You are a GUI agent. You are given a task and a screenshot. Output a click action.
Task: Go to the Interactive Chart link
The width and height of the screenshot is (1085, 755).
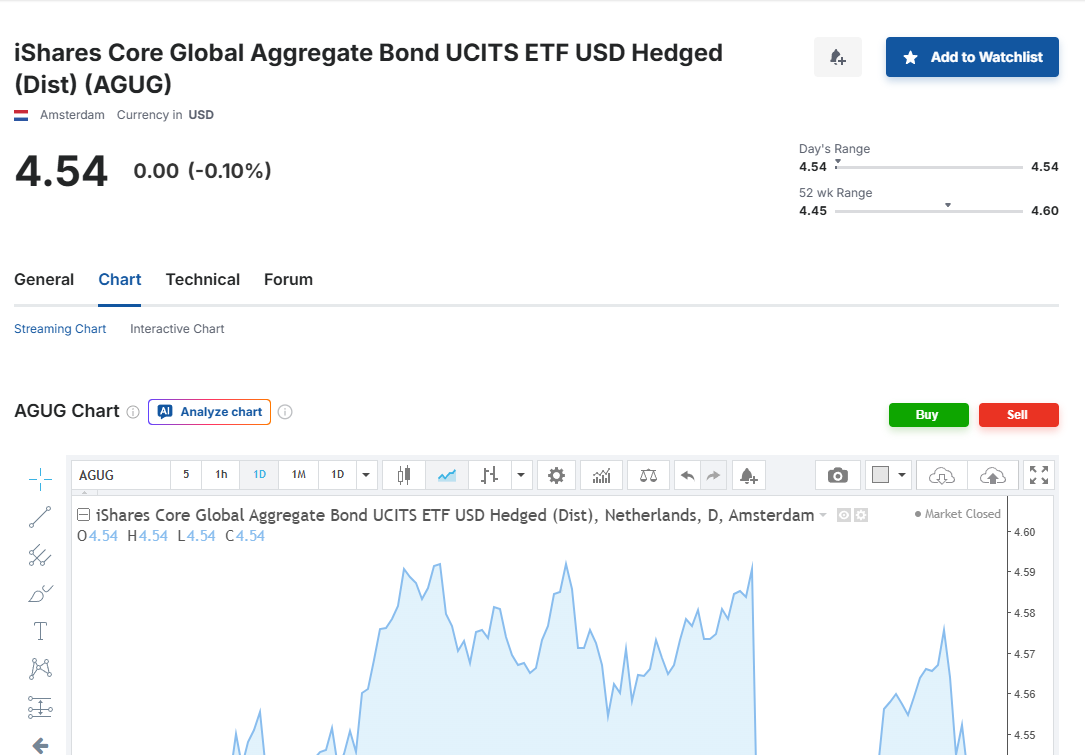177,329
